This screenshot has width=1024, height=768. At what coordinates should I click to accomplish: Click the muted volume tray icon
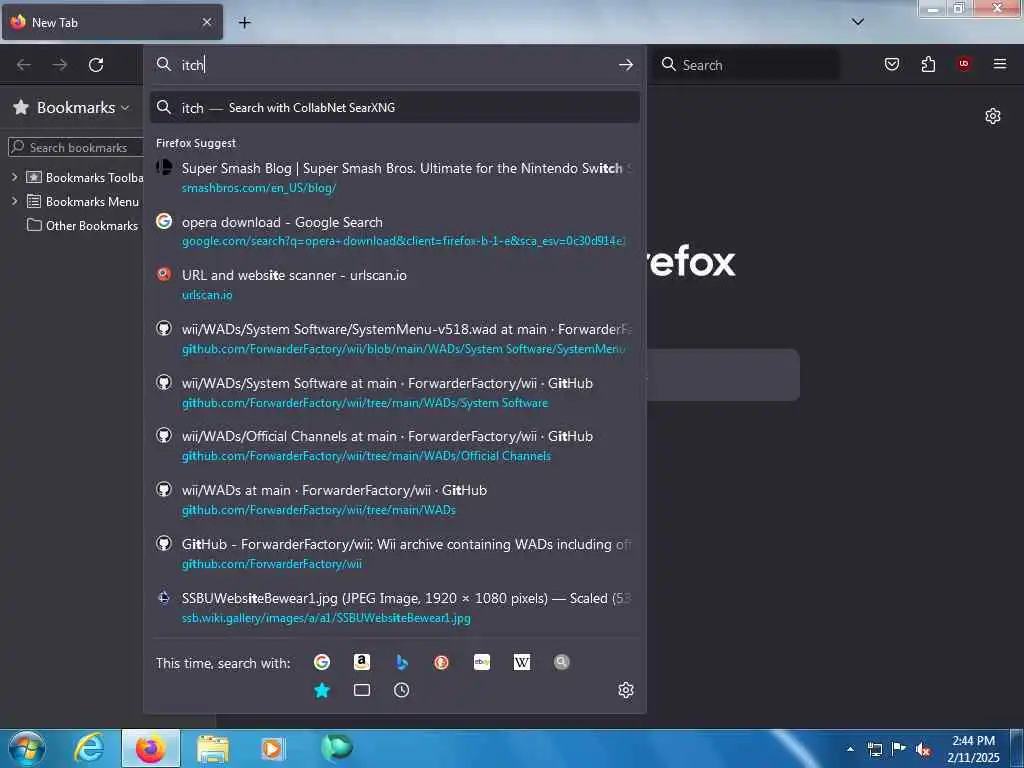coord(923,750)
